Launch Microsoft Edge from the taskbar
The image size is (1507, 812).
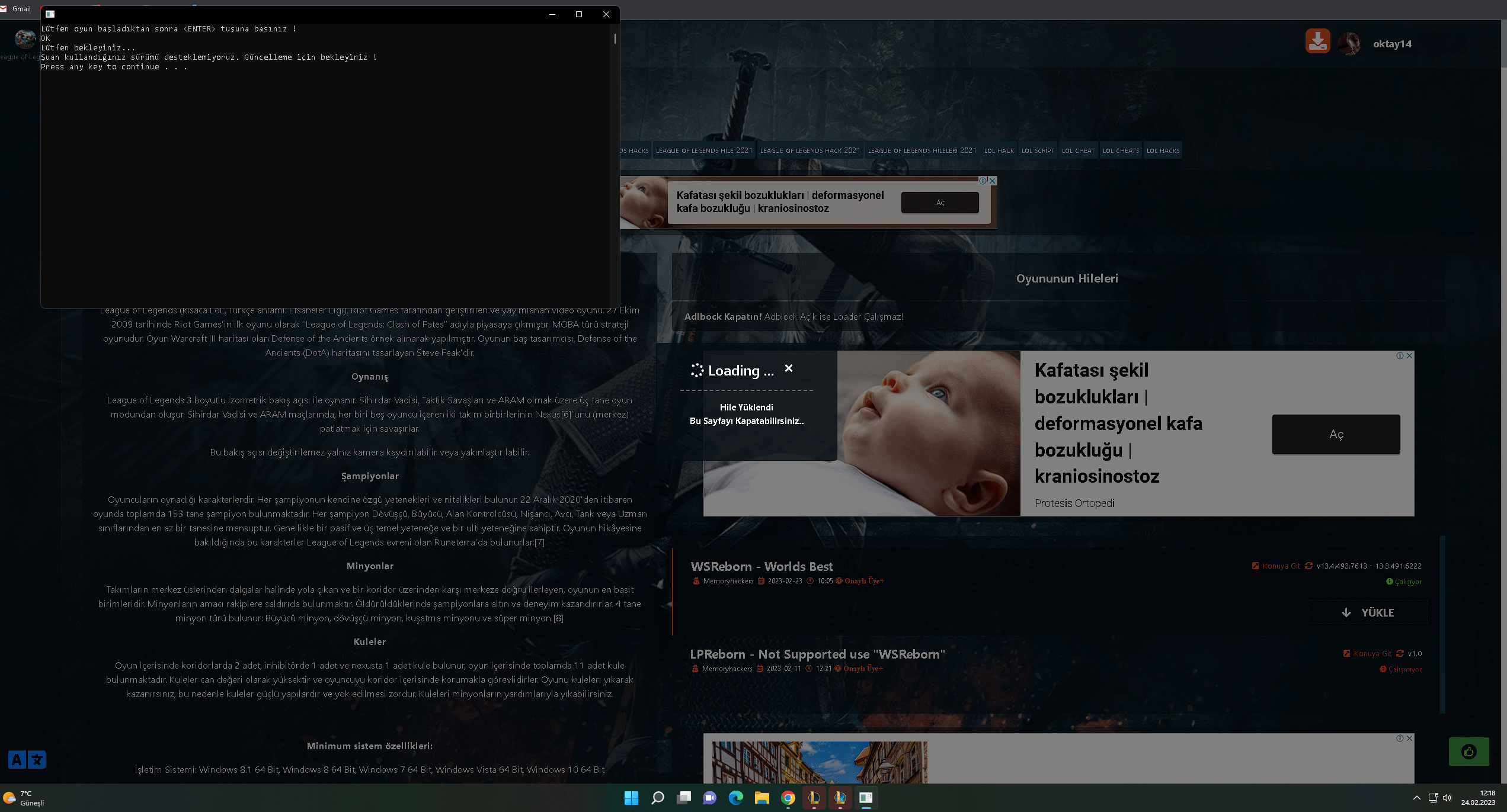click(x=735, y=798)
